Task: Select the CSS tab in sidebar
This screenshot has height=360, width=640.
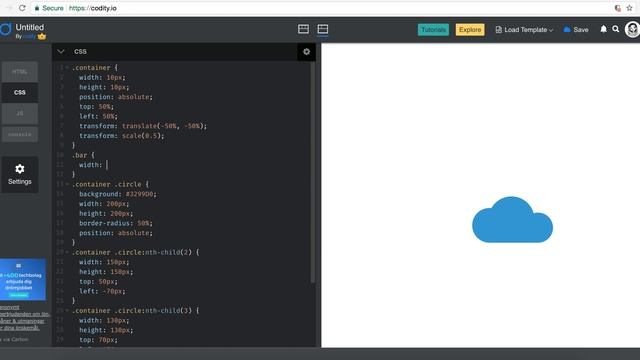Action: [20, 93]
